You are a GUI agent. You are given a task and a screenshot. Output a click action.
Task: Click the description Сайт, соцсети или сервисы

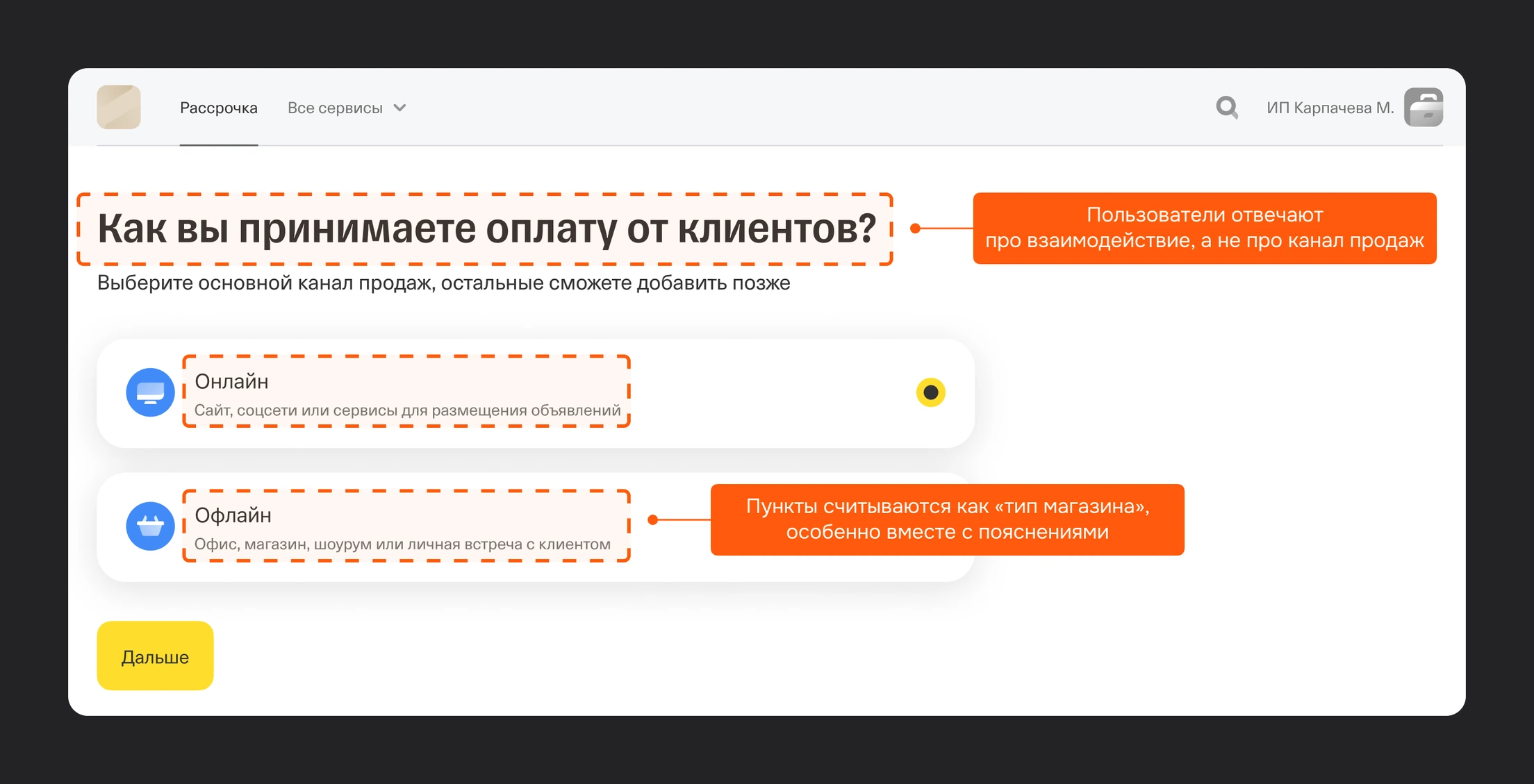tap(407, 410)
